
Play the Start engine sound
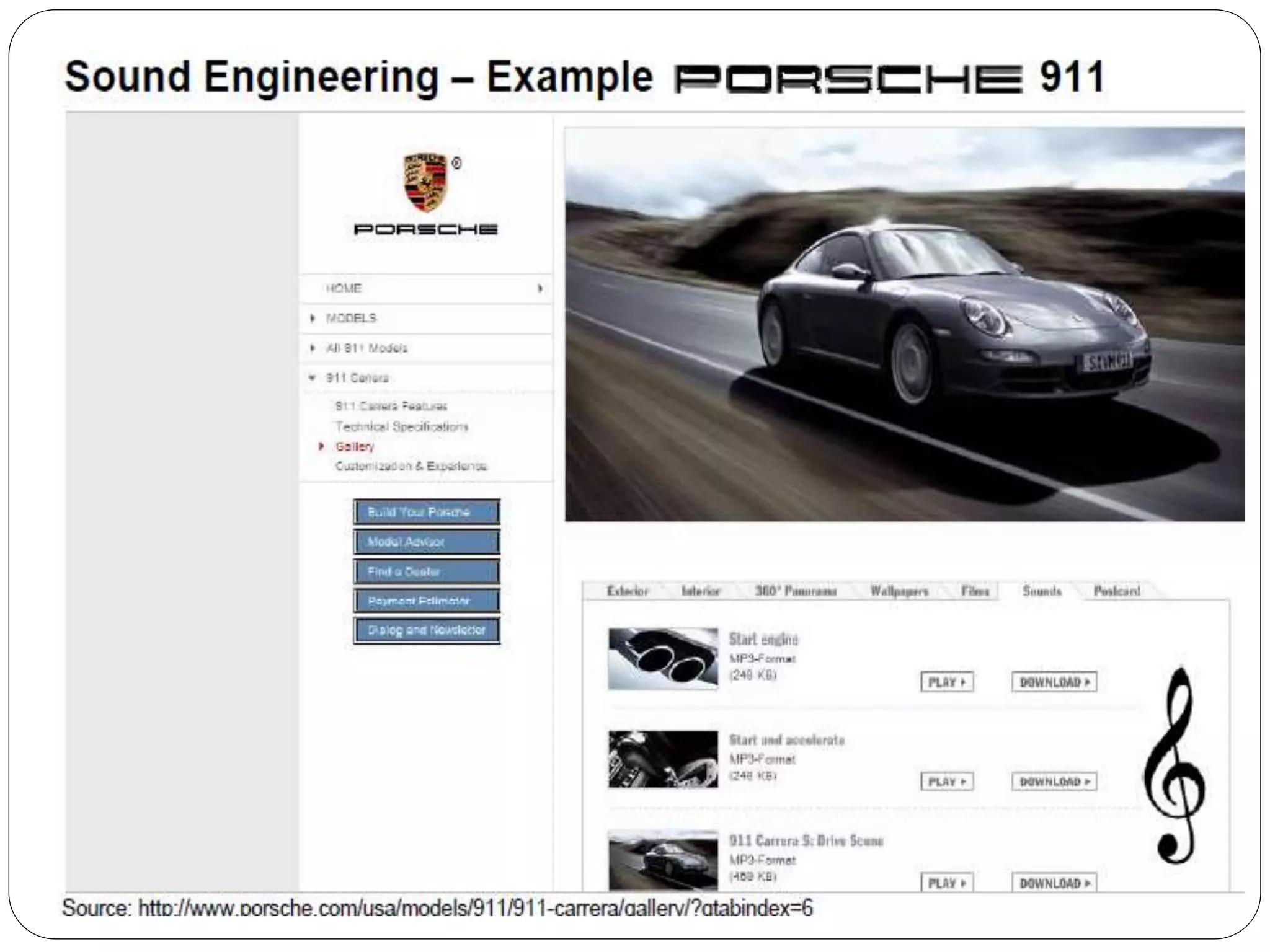pos(946,682)
